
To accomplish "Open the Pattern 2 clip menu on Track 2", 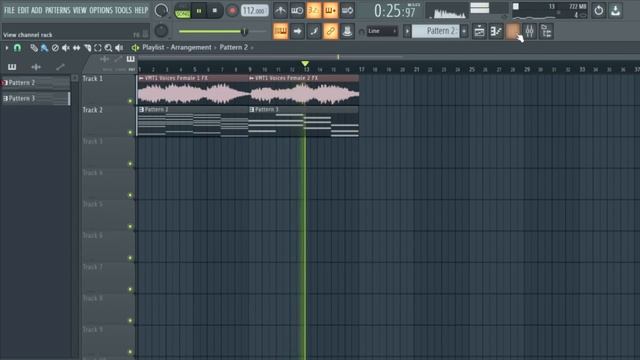I will pyautogui.click(x=141, y=109).
